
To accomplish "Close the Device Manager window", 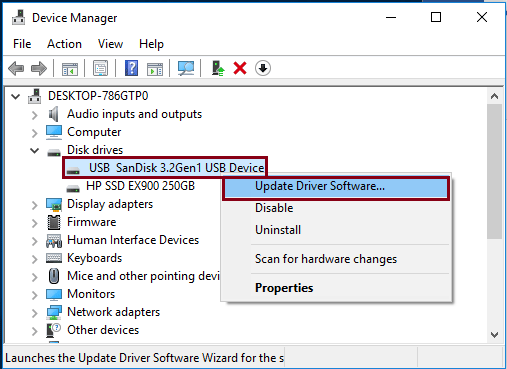I will click(x=482, y=17).
